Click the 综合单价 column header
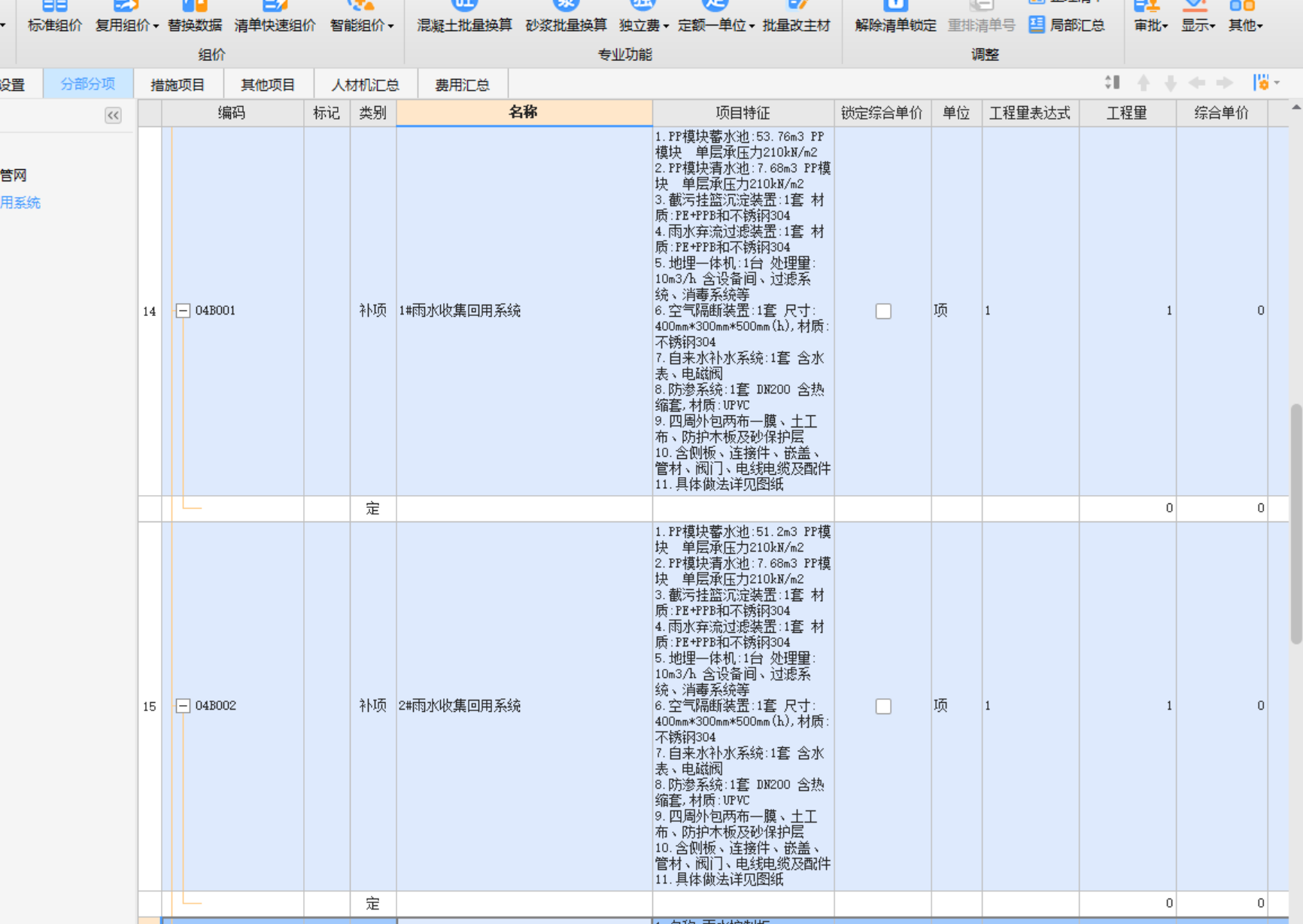 point(1222,113)
